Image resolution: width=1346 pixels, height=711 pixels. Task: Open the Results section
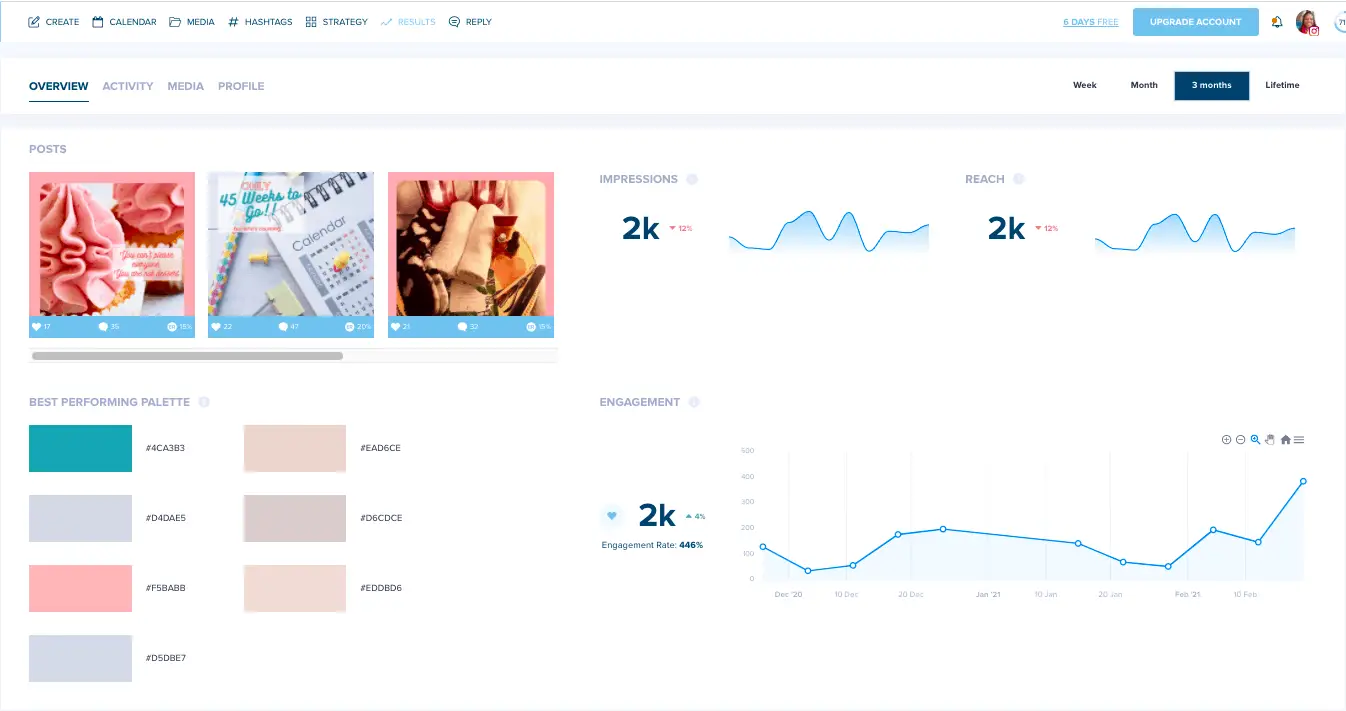click(x=408, y=22)
